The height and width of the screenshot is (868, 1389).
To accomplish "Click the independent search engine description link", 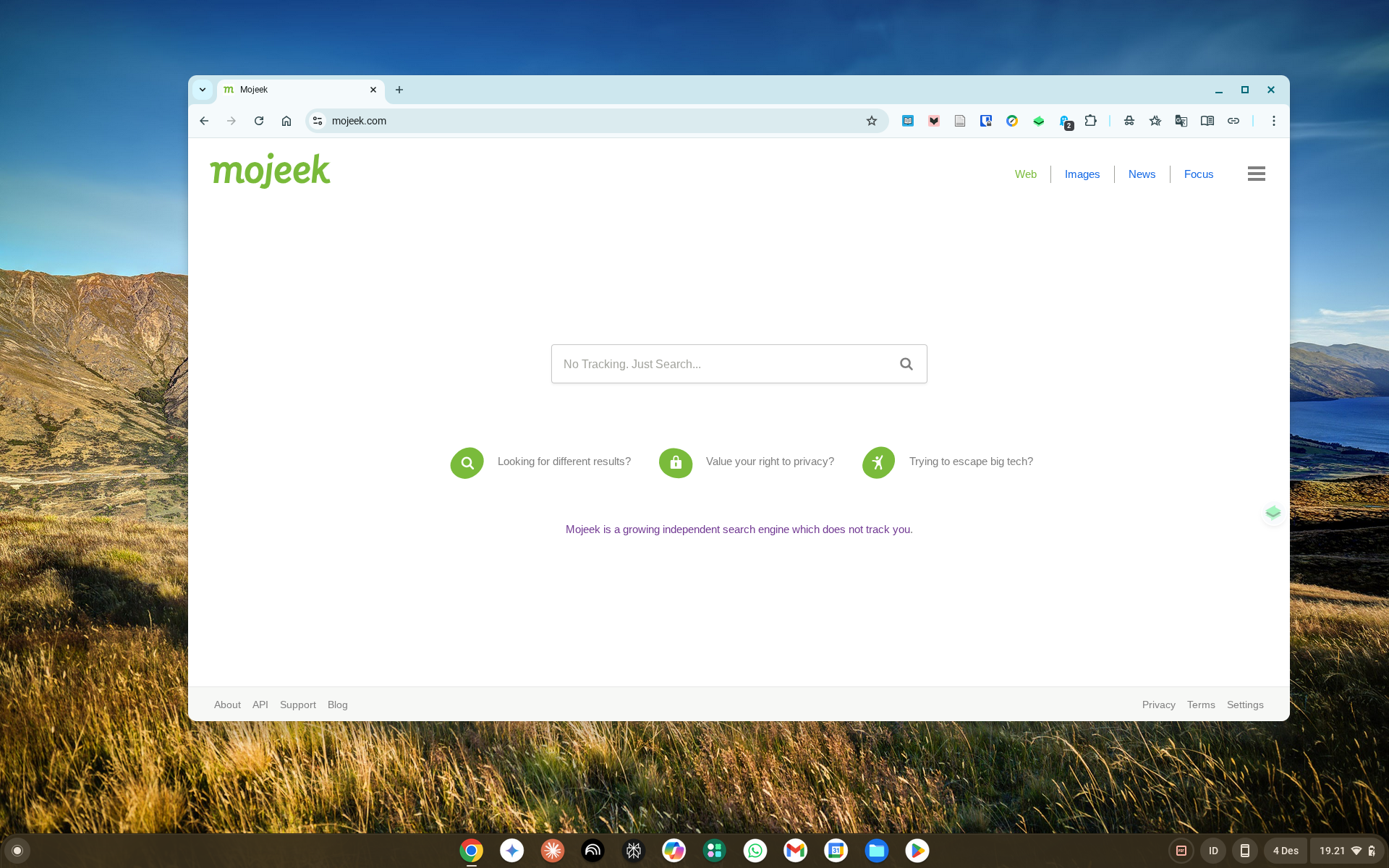I will click(x=739, y=529).
